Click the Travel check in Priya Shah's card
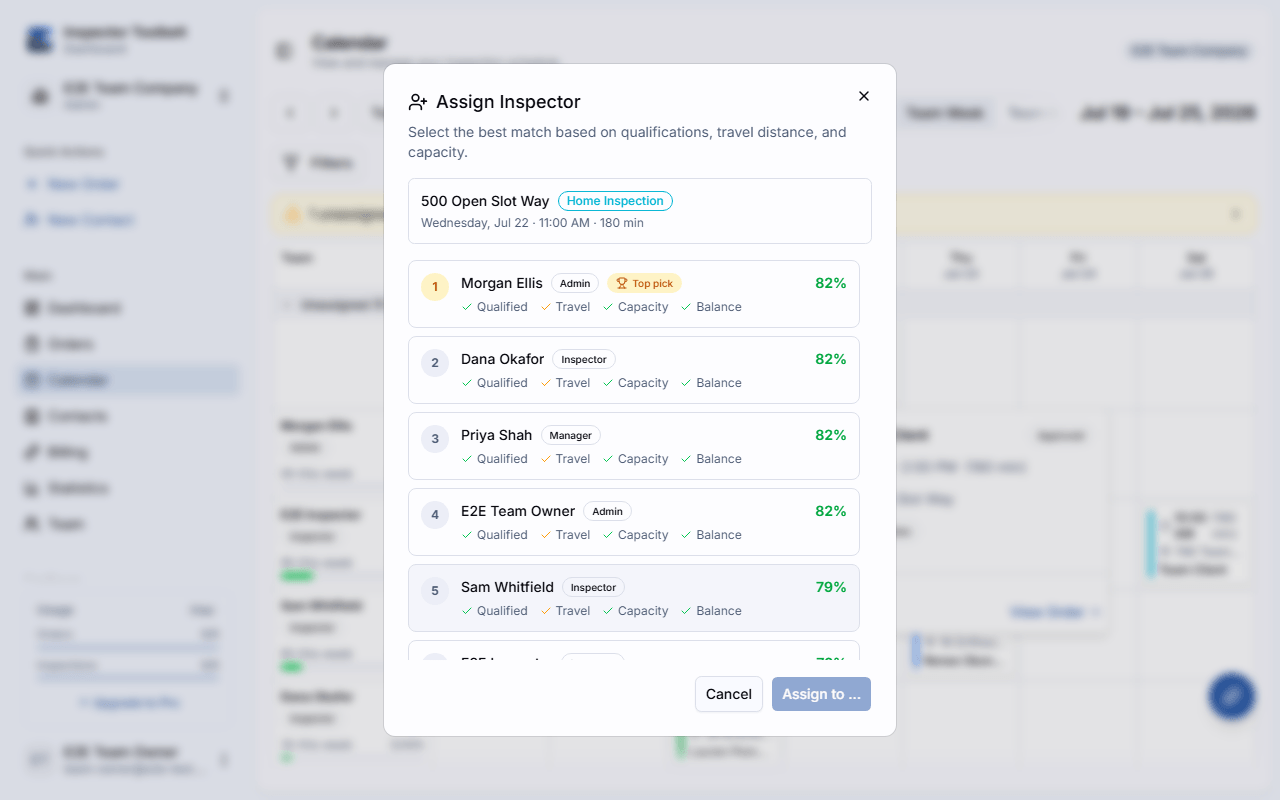Screen dimensions: 1280x800 point(566,459)
